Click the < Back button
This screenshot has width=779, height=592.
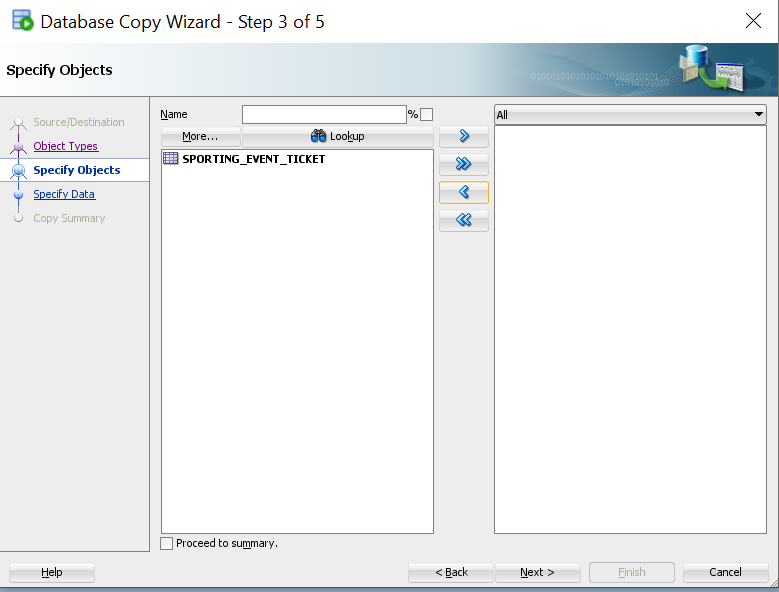(451, 572)
